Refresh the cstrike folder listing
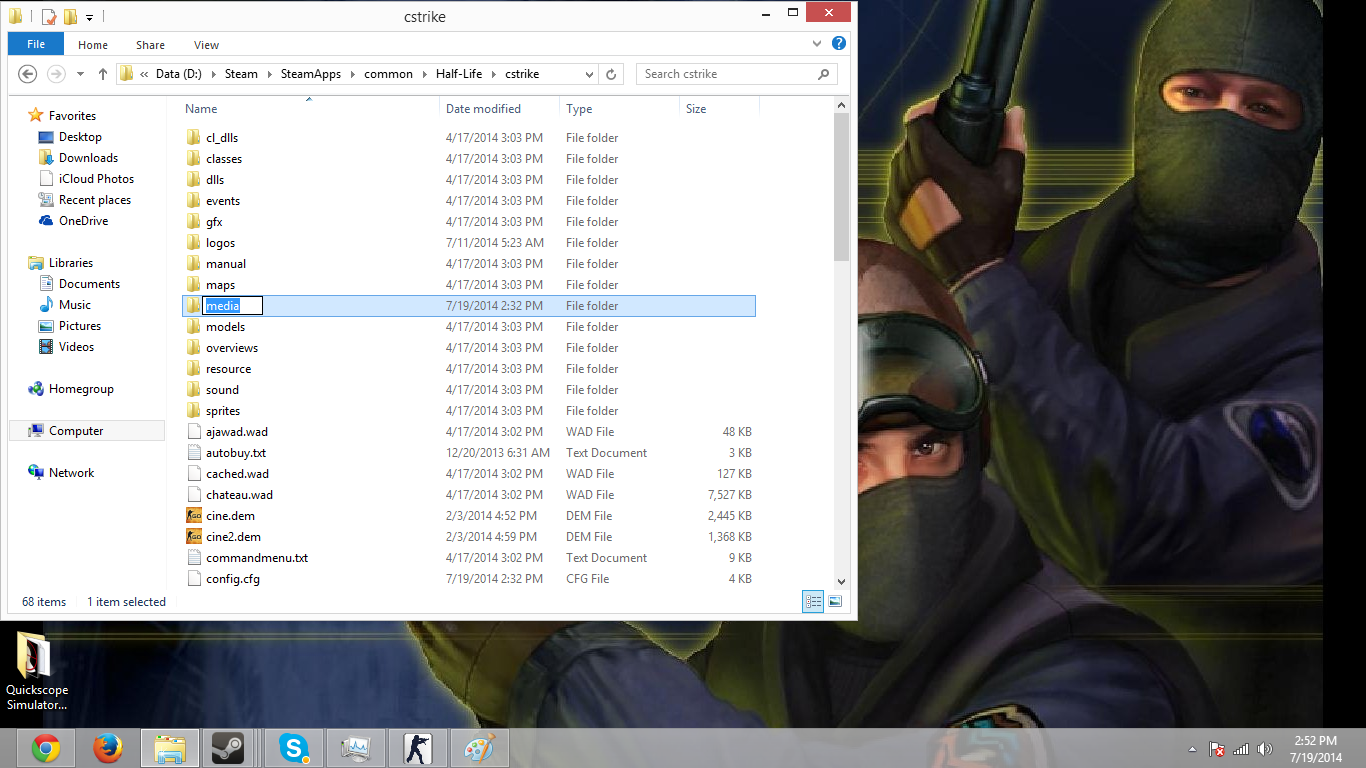The height and width of the screenshot is (768, 1366). click(x=612, y=74)
